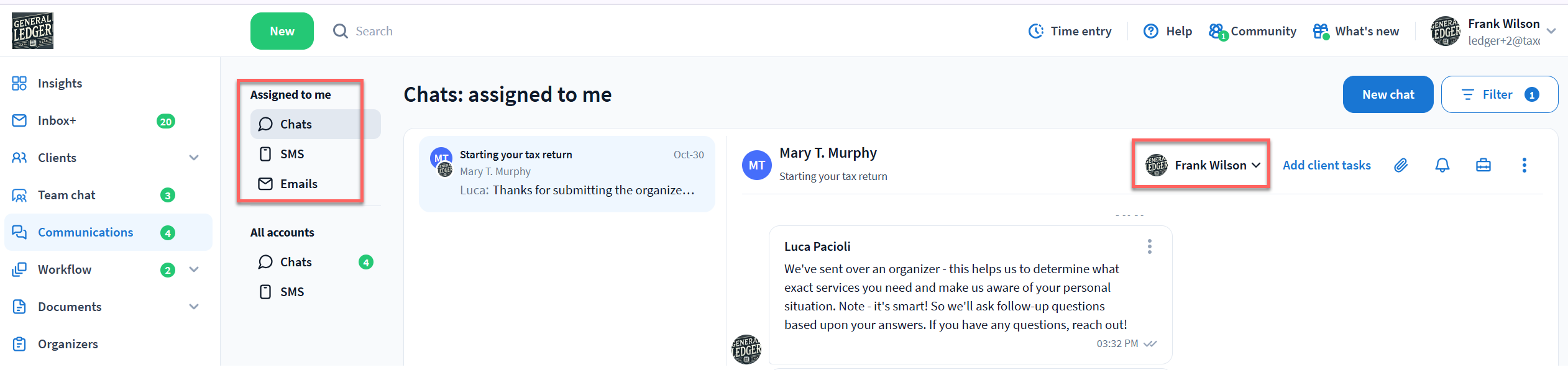The image size is (1568, 370).
Task: Expand the Workflow sidebar section
Action: [x=194, y=269]
